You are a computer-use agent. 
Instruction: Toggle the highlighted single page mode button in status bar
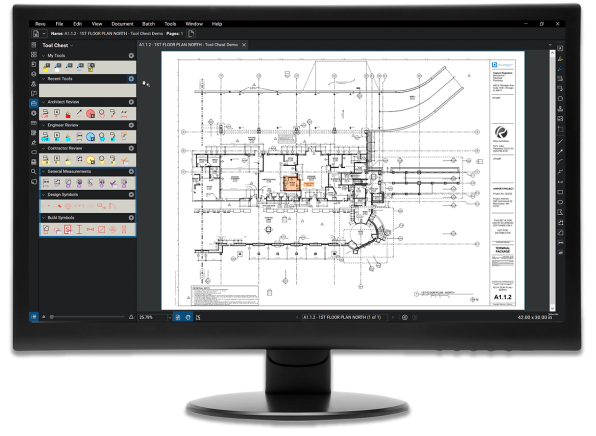click(x=178, y=317)
